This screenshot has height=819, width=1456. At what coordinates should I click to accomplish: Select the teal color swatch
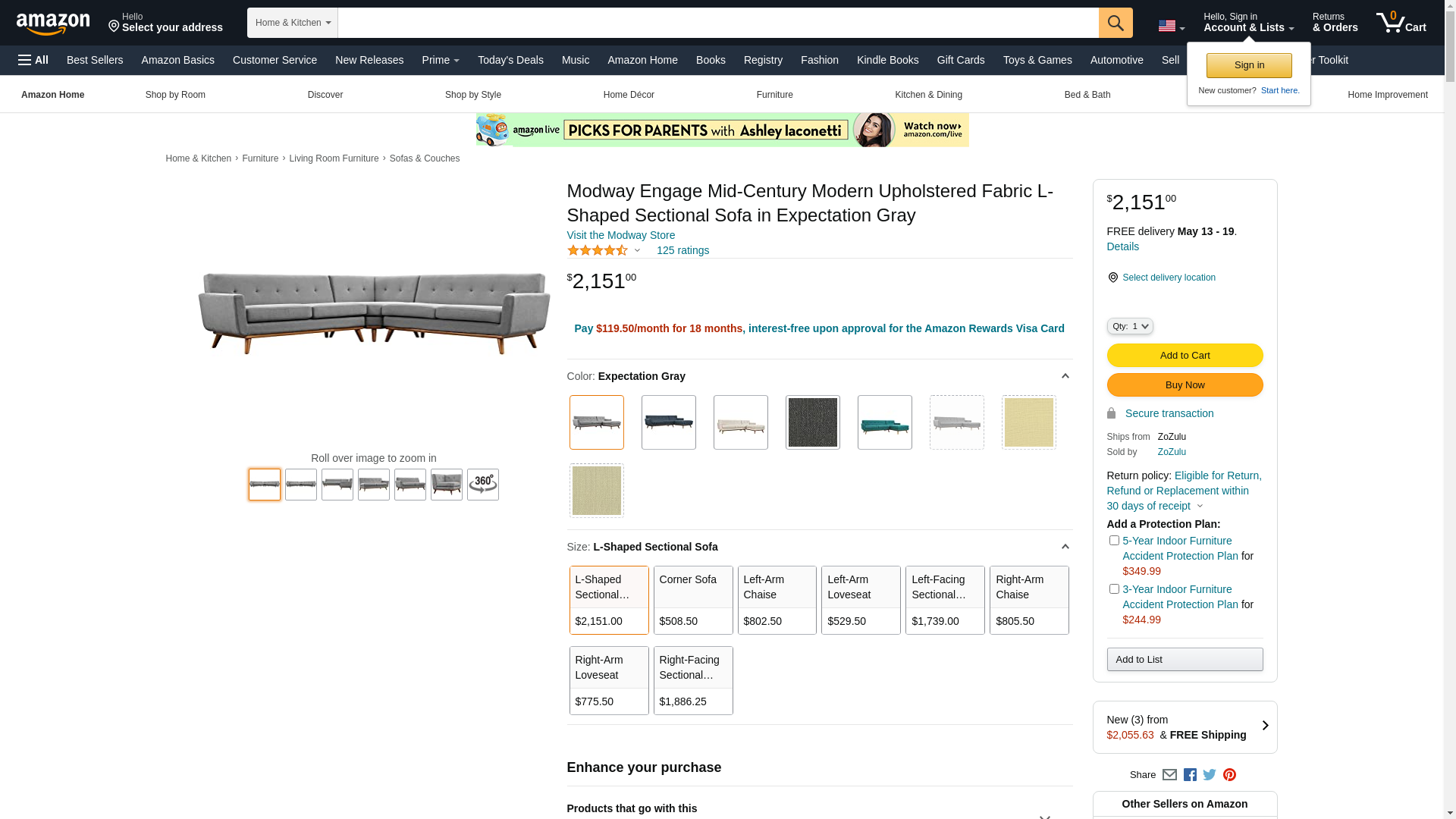[884, 422]
